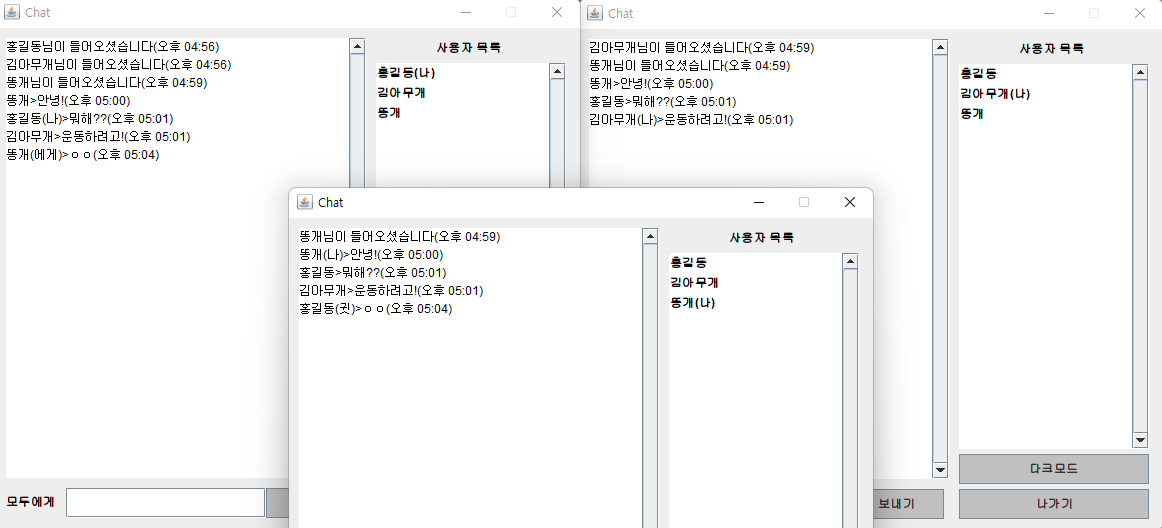Image resolution: width=1162 pixels, height=528 pixels.
Task: Click the whisper 홍길동(귓)>ㅇㅇ(오후 05:04)
Action: click(376, 308)
